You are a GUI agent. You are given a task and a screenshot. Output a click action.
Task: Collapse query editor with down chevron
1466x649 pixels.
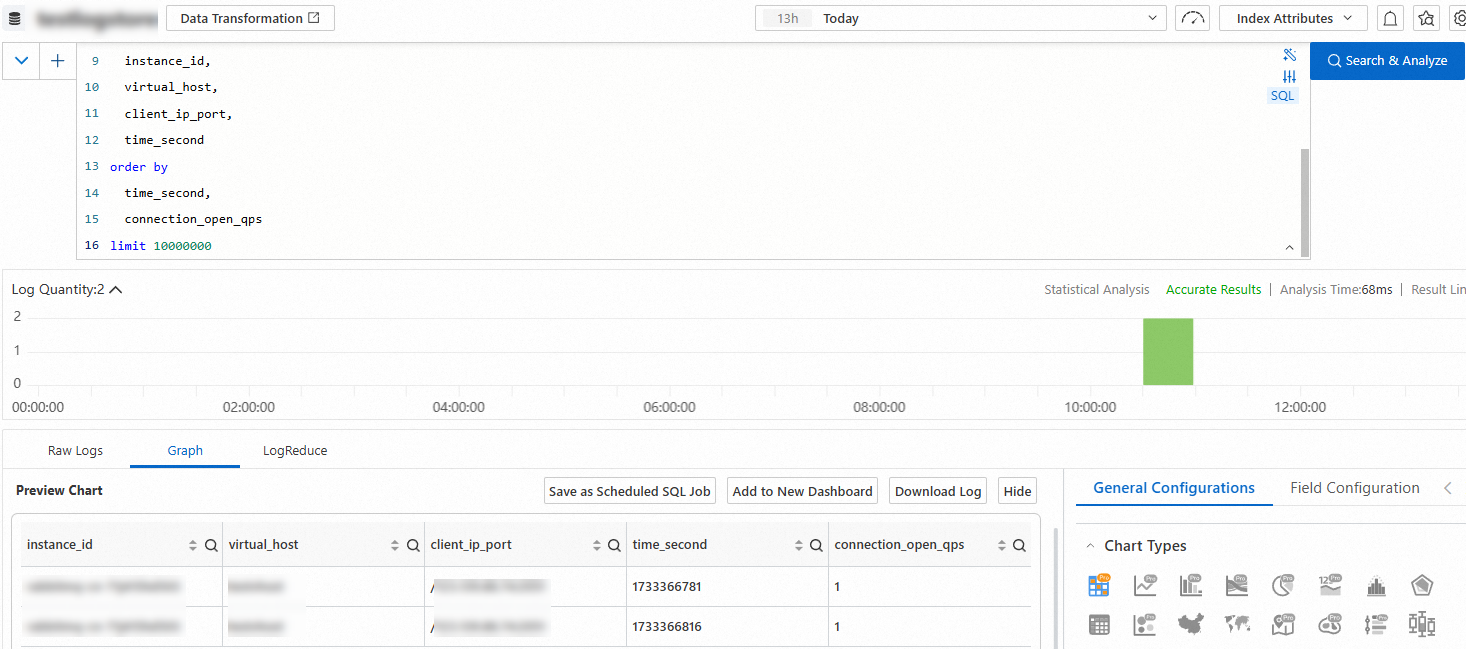tap(21, 61)
